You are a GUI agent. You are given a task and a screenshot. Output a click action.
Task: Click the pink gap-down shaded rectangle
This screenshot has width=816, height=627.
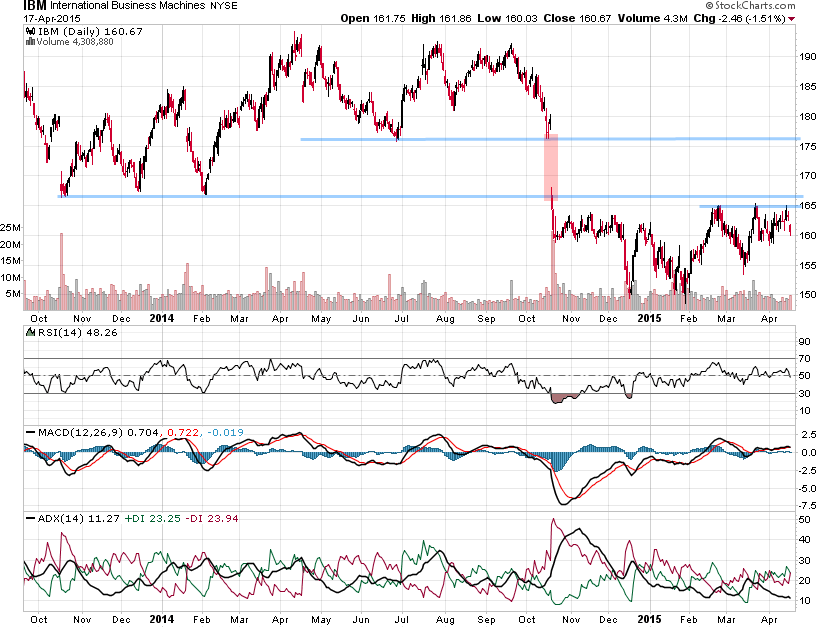(x=551, y=168)
